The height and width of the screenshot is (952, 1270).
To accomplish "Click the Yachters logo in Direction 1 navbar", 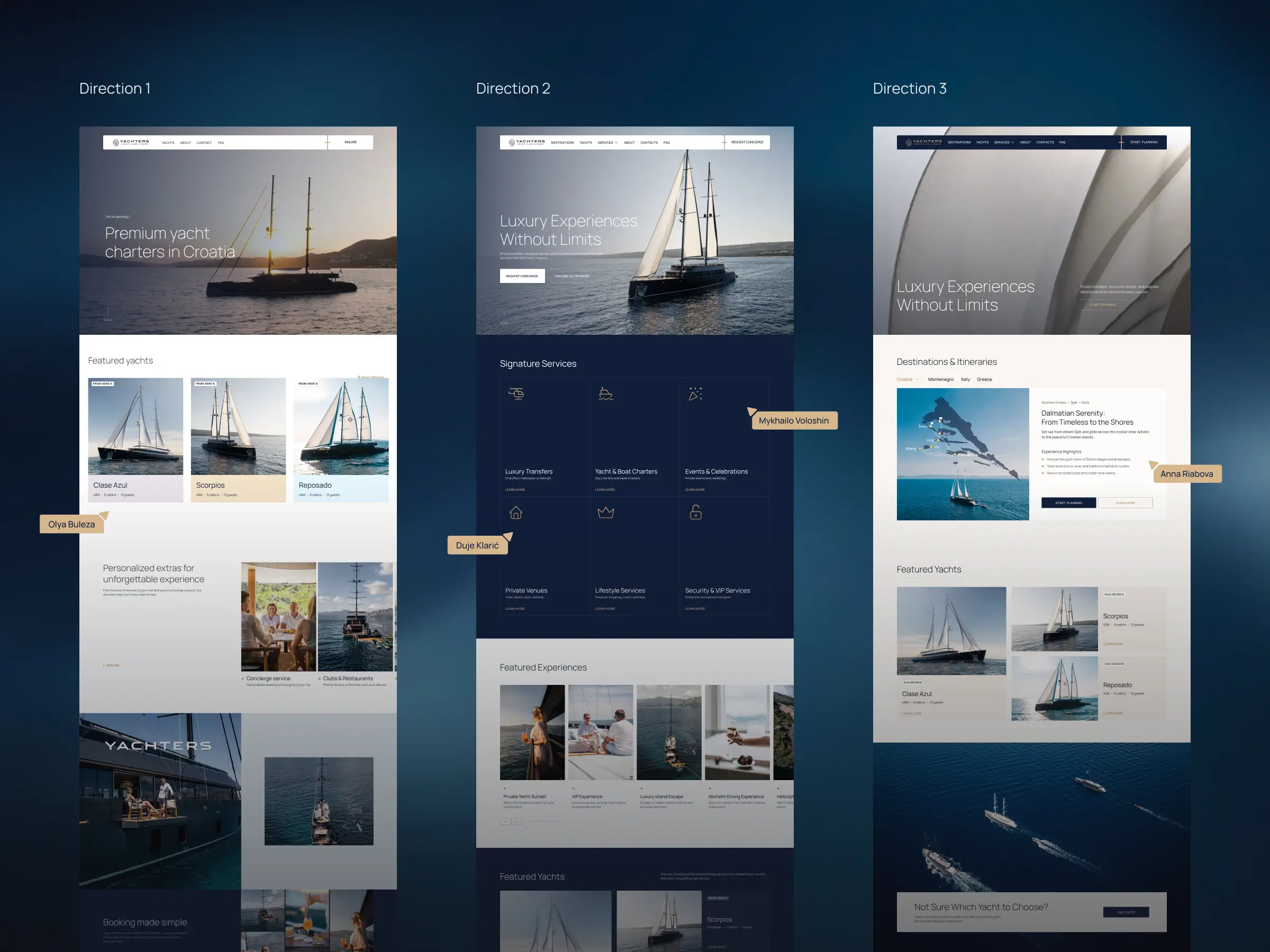I will [x=131, y=142].
